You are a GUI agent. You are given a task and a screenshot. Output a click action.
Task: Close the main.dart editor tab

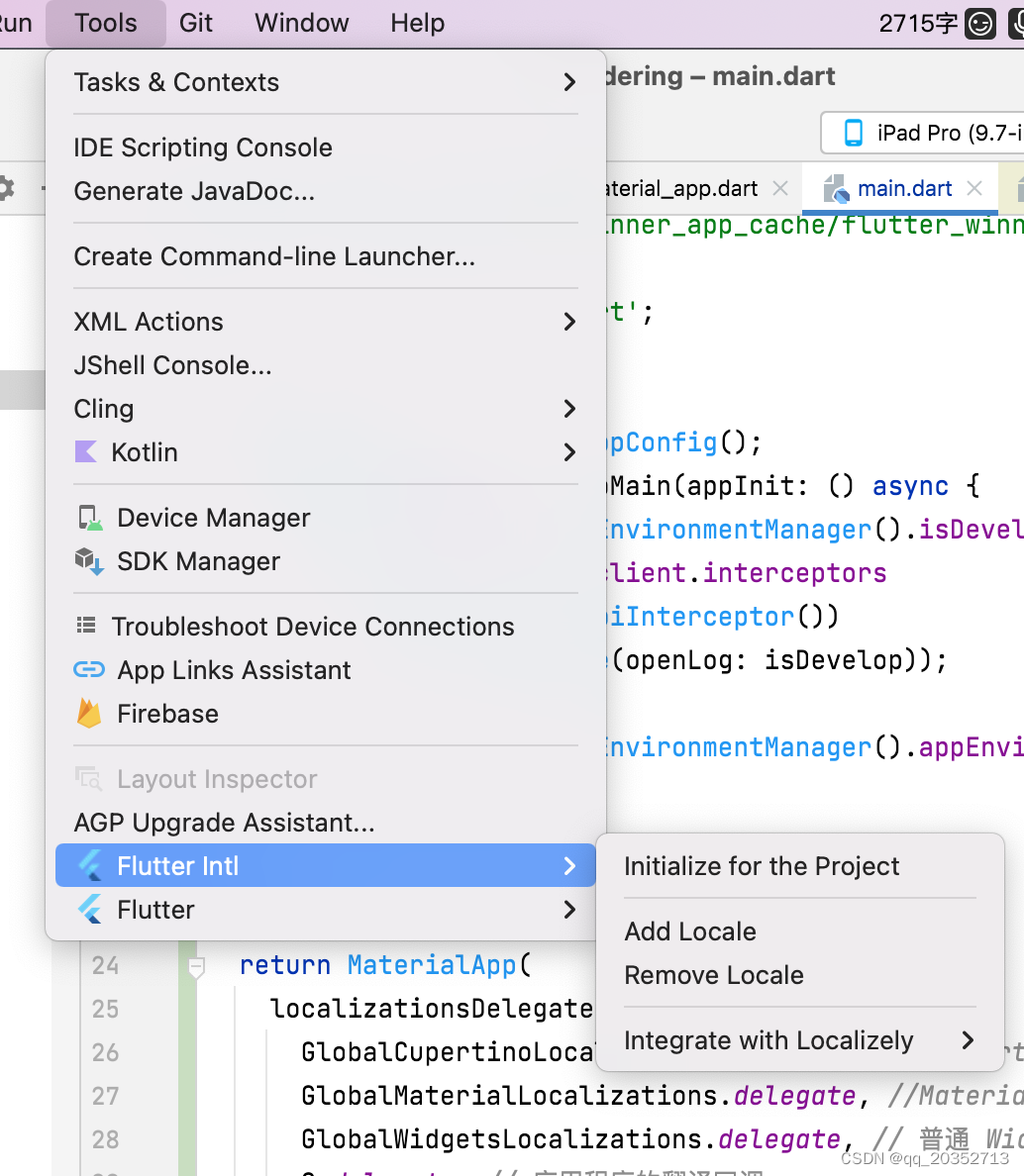pyautogui.click(x=973, y=187)
